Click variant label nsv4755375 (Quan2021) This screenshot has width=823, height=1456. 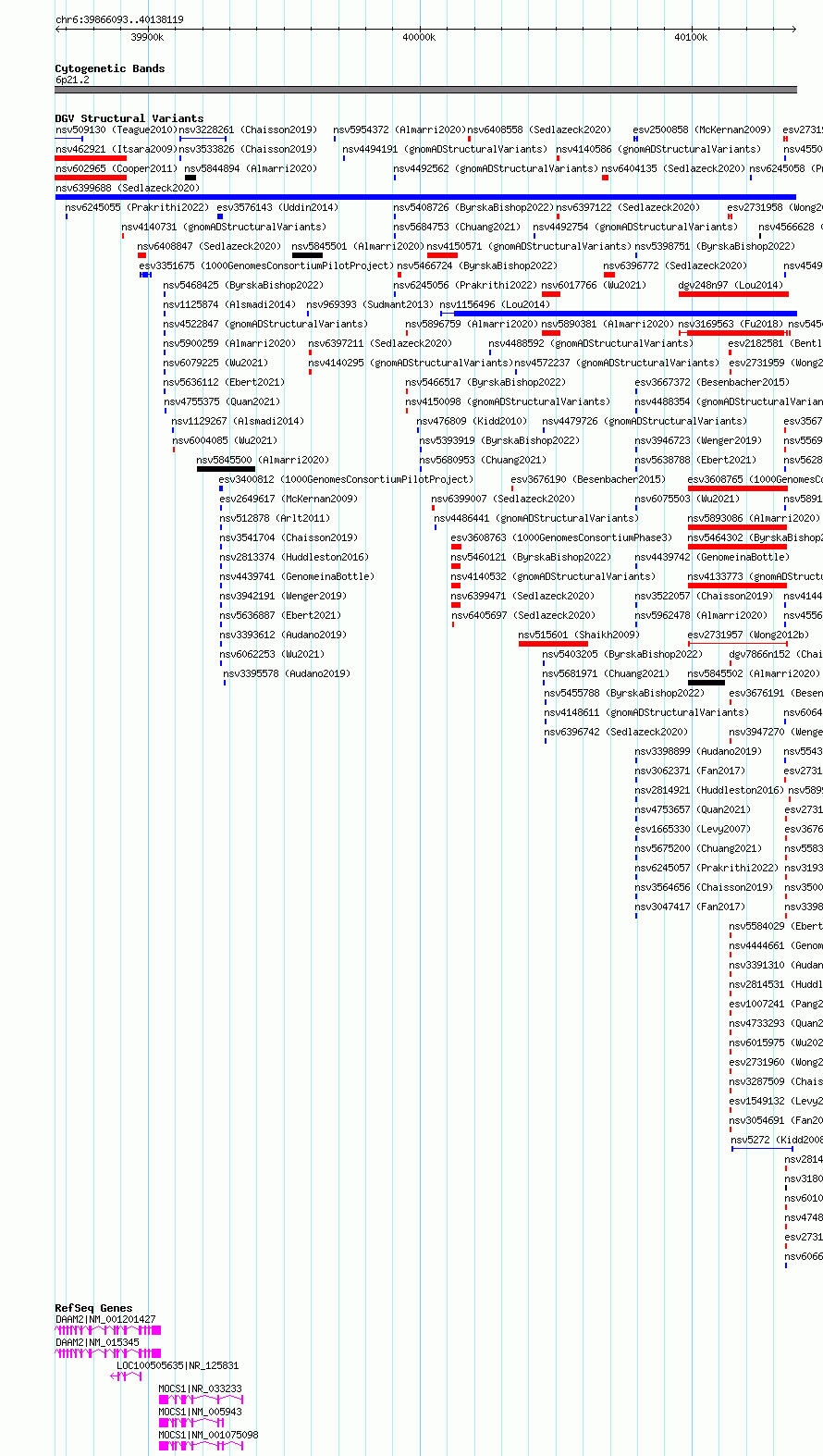point(222,401)
